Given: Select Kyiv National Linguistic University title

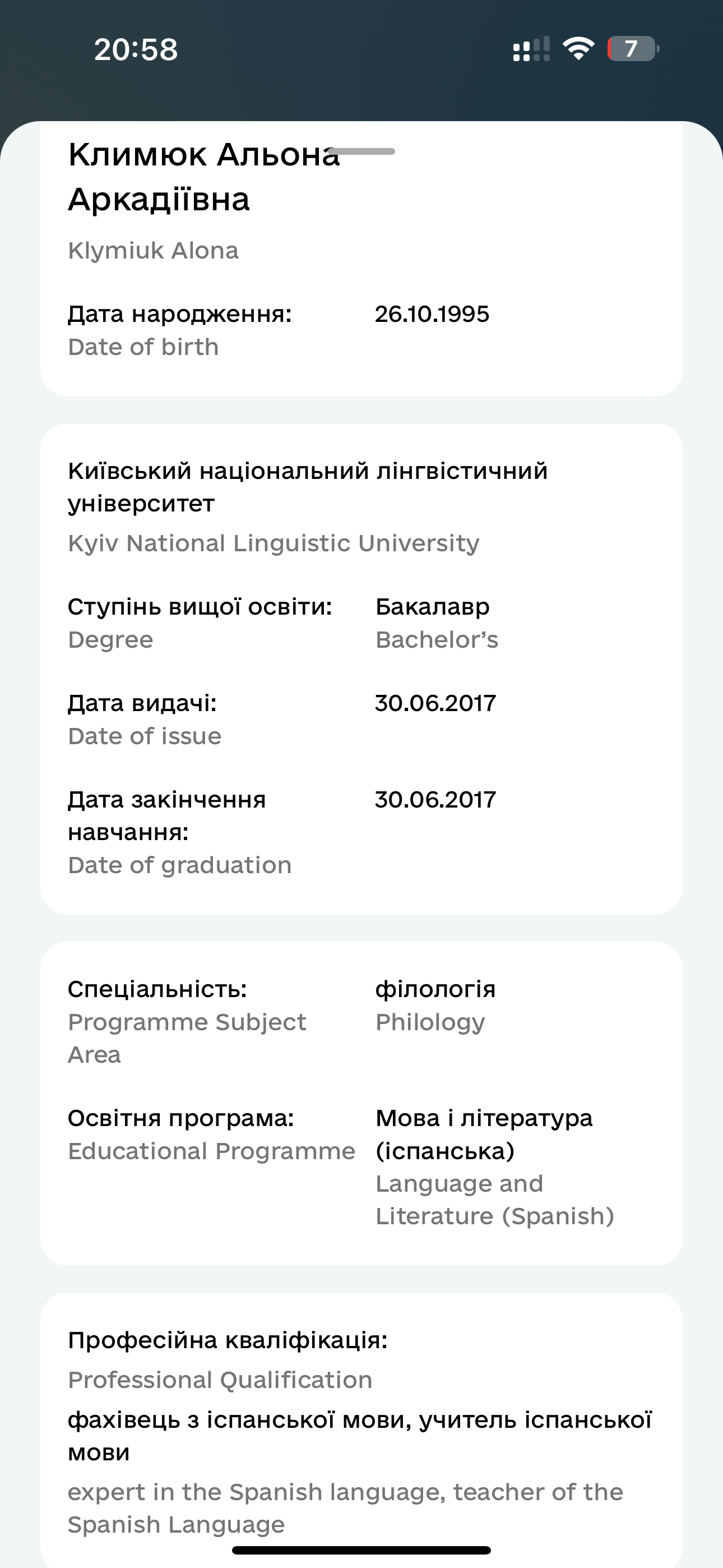Looking at the screenshot, I should pyautogui.click(x=307, y=487).
